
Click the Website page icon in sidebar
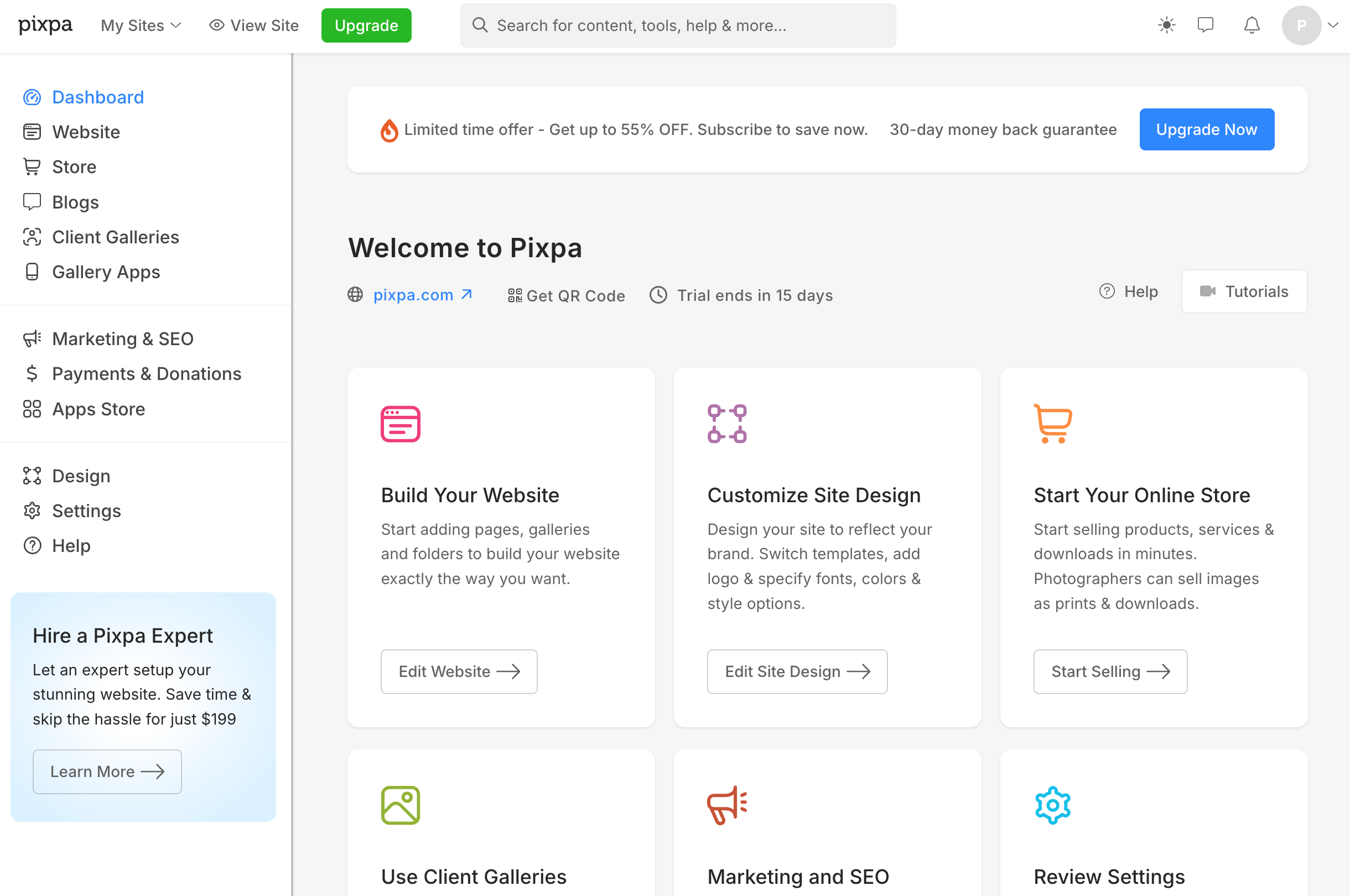(x=32, y=132)
